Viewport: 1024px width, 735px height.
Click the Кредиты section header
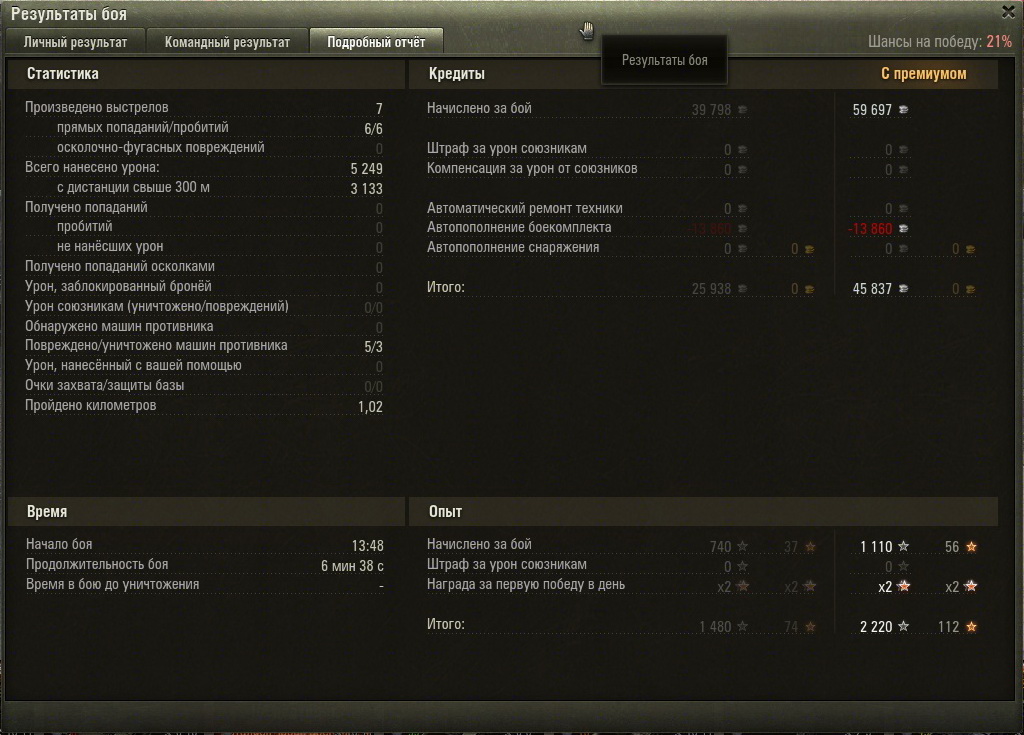(456, 74)
